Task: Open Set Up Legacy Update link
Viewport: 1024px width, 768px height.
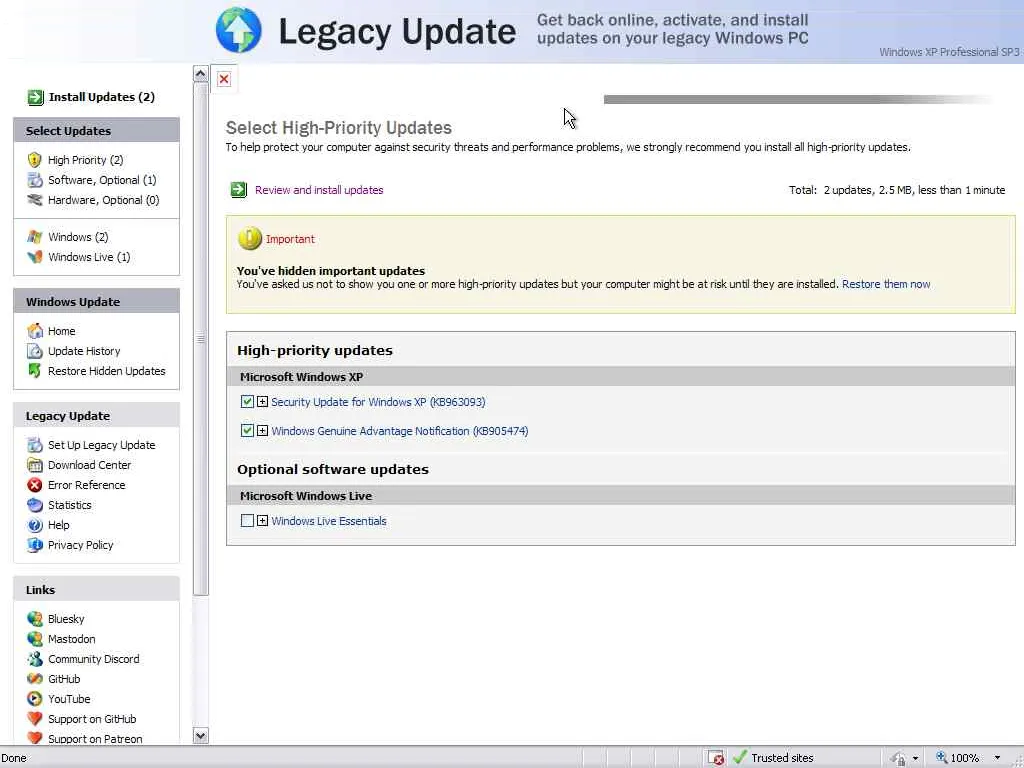Action: 101,445
